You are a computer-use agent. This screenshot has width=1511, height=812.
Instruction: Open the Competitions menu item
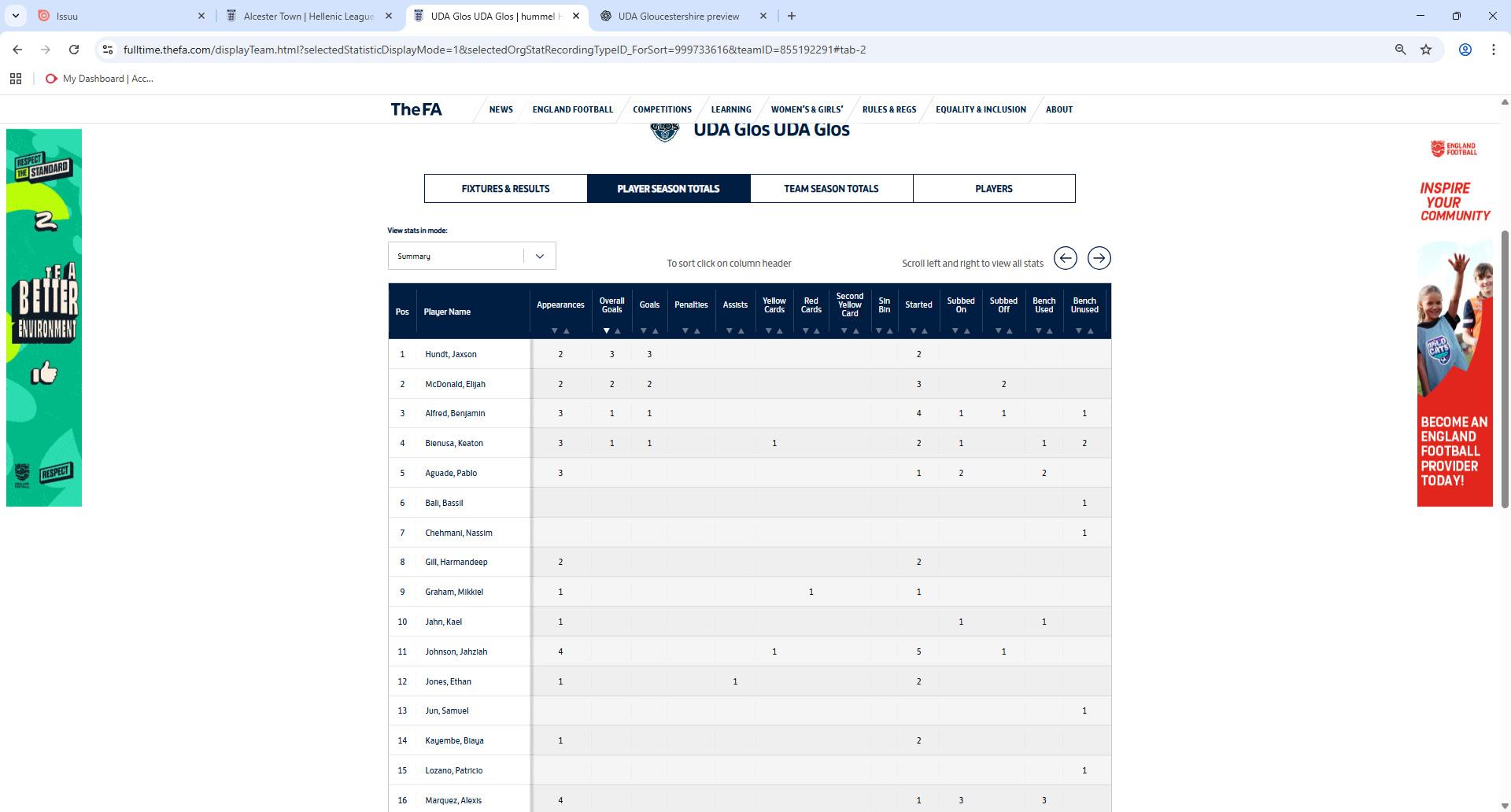(x=662, y=109)
